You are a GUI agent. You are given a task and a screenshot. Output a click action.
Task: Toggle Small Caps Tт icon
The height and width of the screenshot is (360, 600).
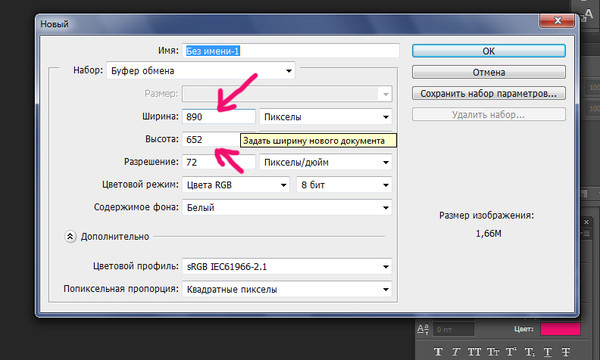click(493, 352)
